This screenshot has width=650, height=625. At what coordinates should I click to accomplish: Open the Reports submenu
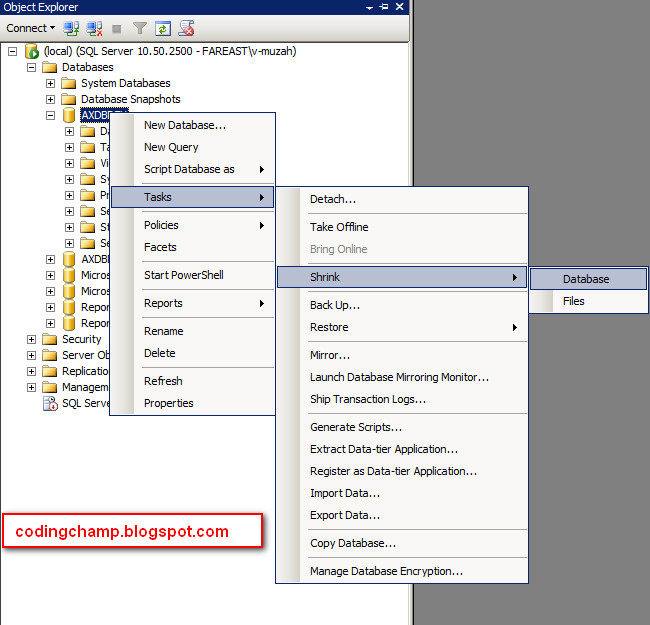point(192,303)
